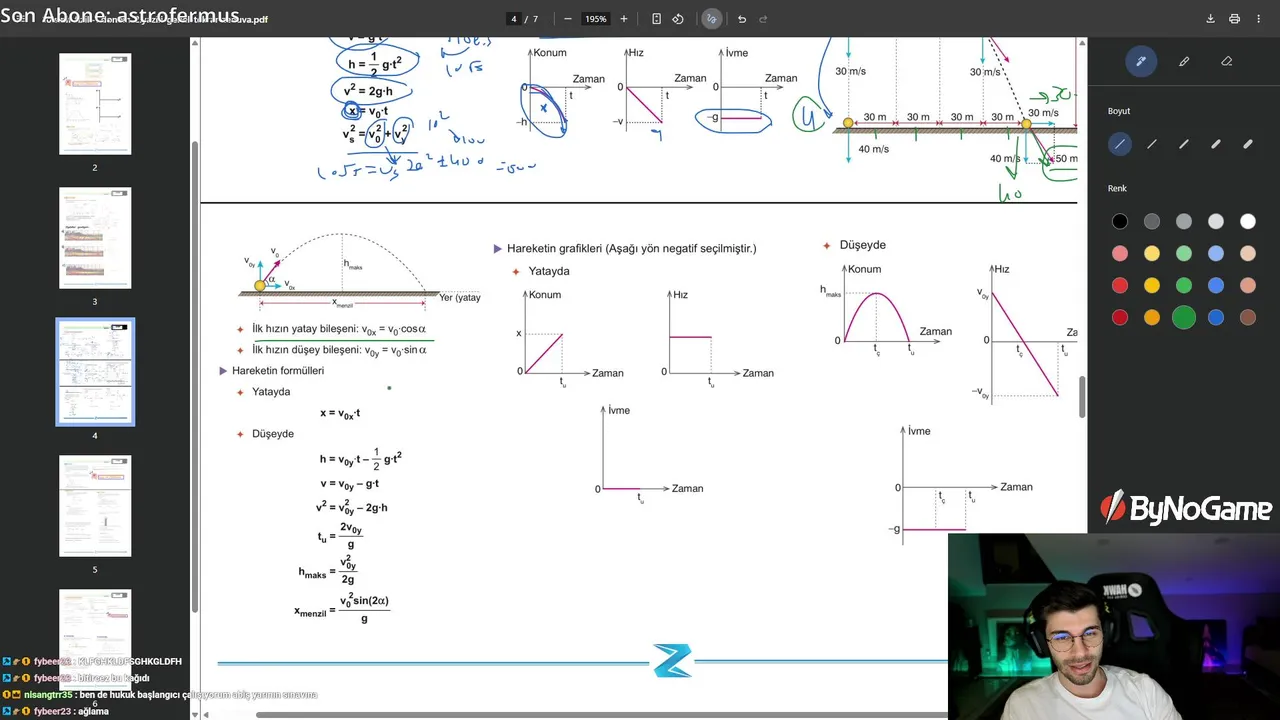Screen dimensions: 1280x720
Task: Pick the orange color swatch
Action: [1152, 318]
